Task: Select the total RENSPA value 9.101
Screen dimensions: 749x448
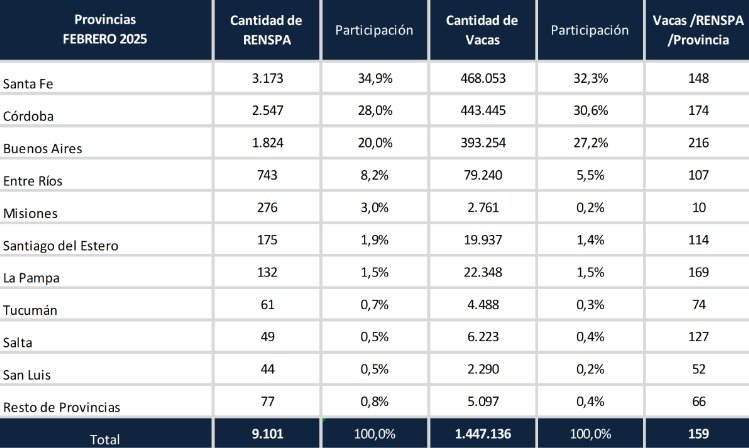Action: pos(268,434)
